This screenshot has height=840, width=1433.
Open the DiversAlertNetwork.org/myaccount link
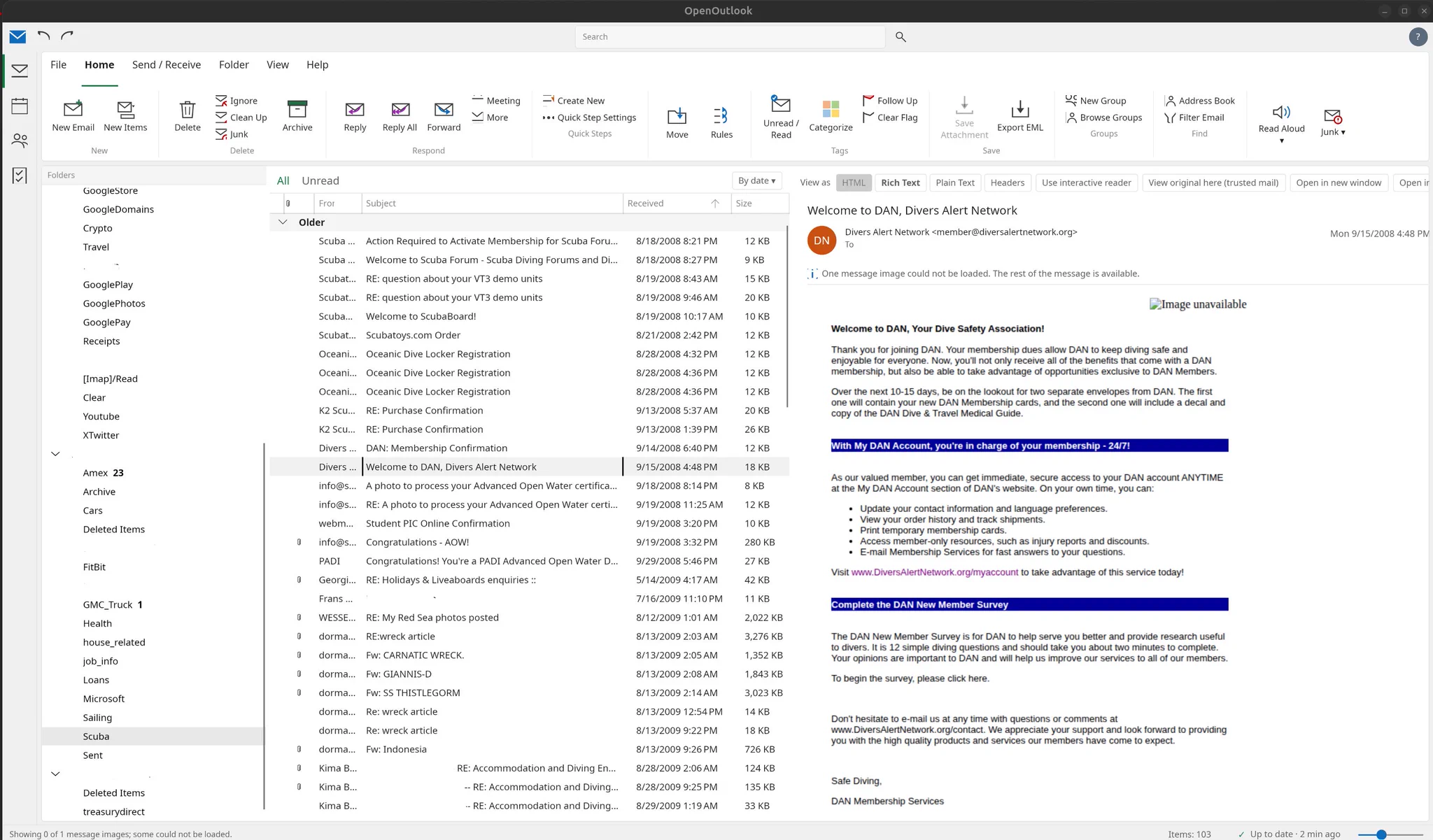tap(935, 572)
